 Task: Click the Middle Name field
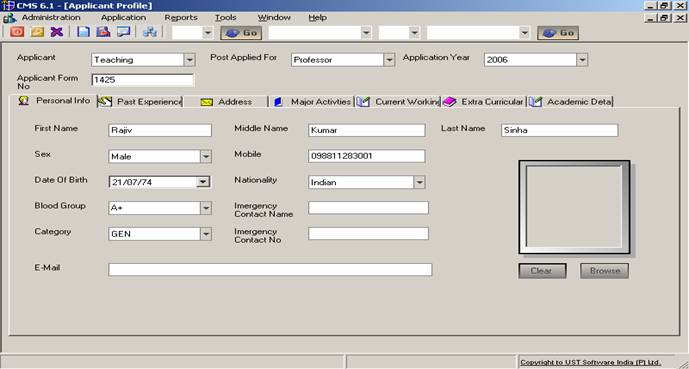click(x=366, y=130)
